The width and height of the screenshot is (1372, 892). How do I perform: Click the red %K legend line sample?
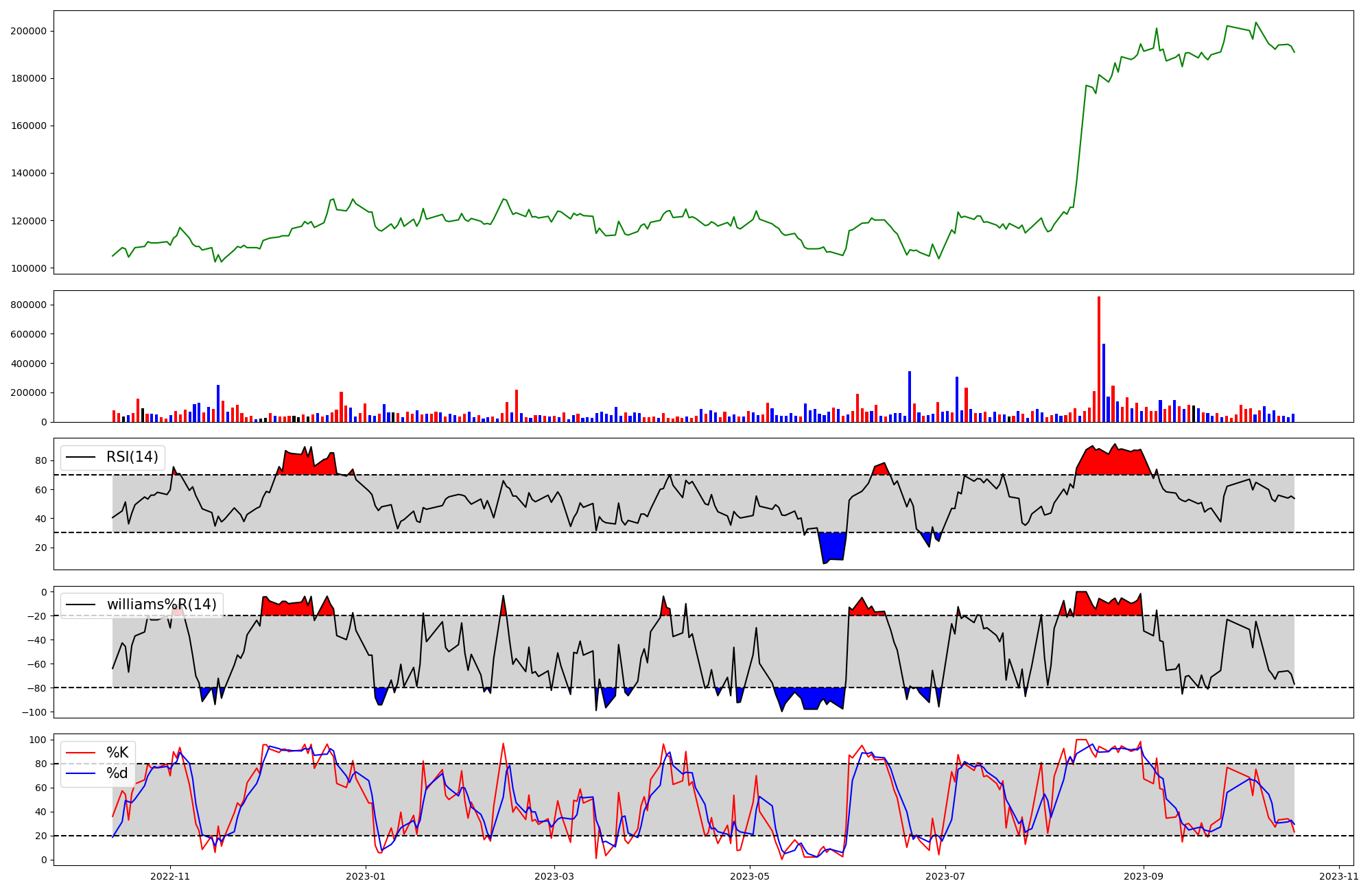[80, 753]
